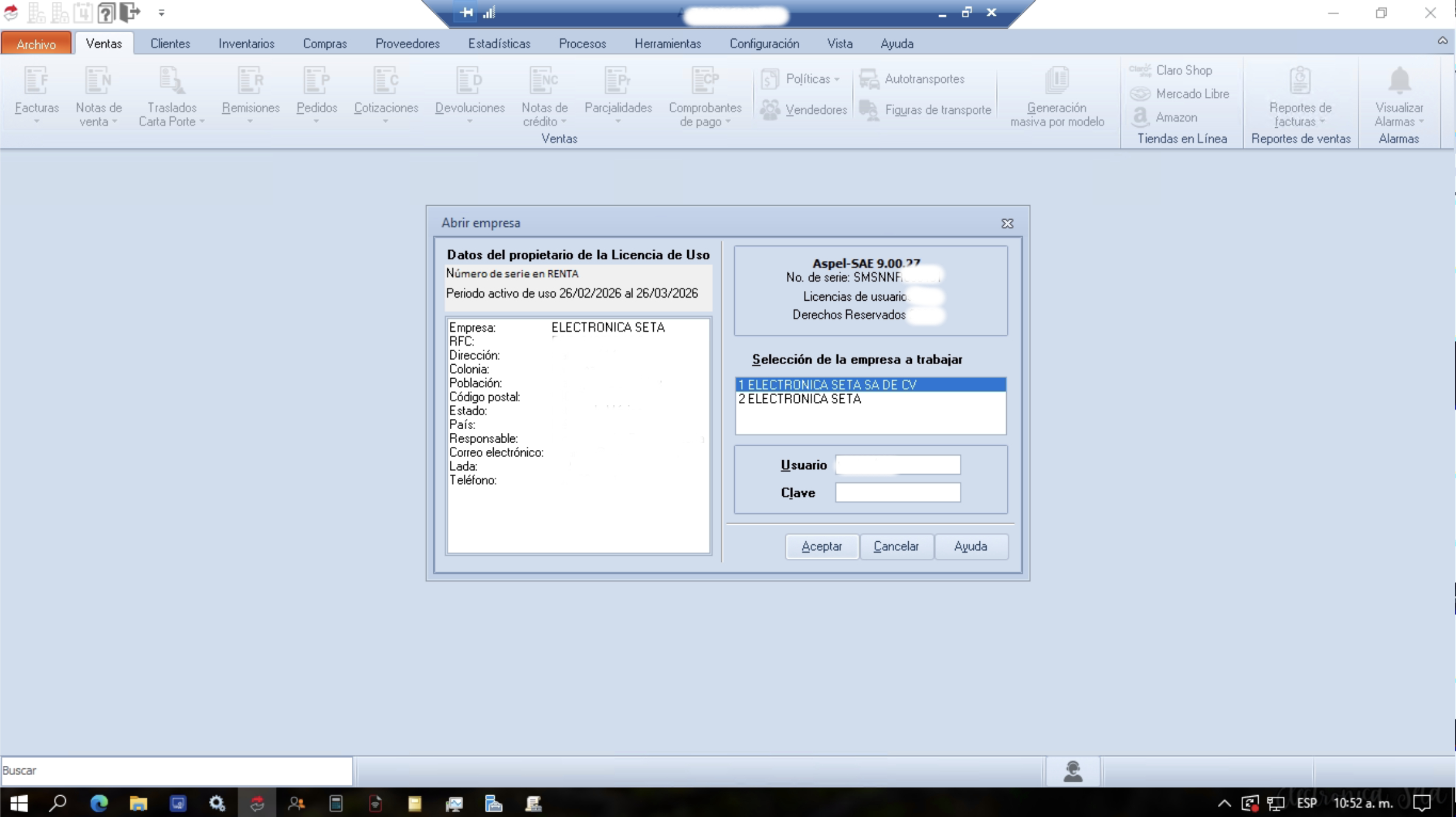Collapse the ribbon with the top-right chevron

[x=1443, y=41]
